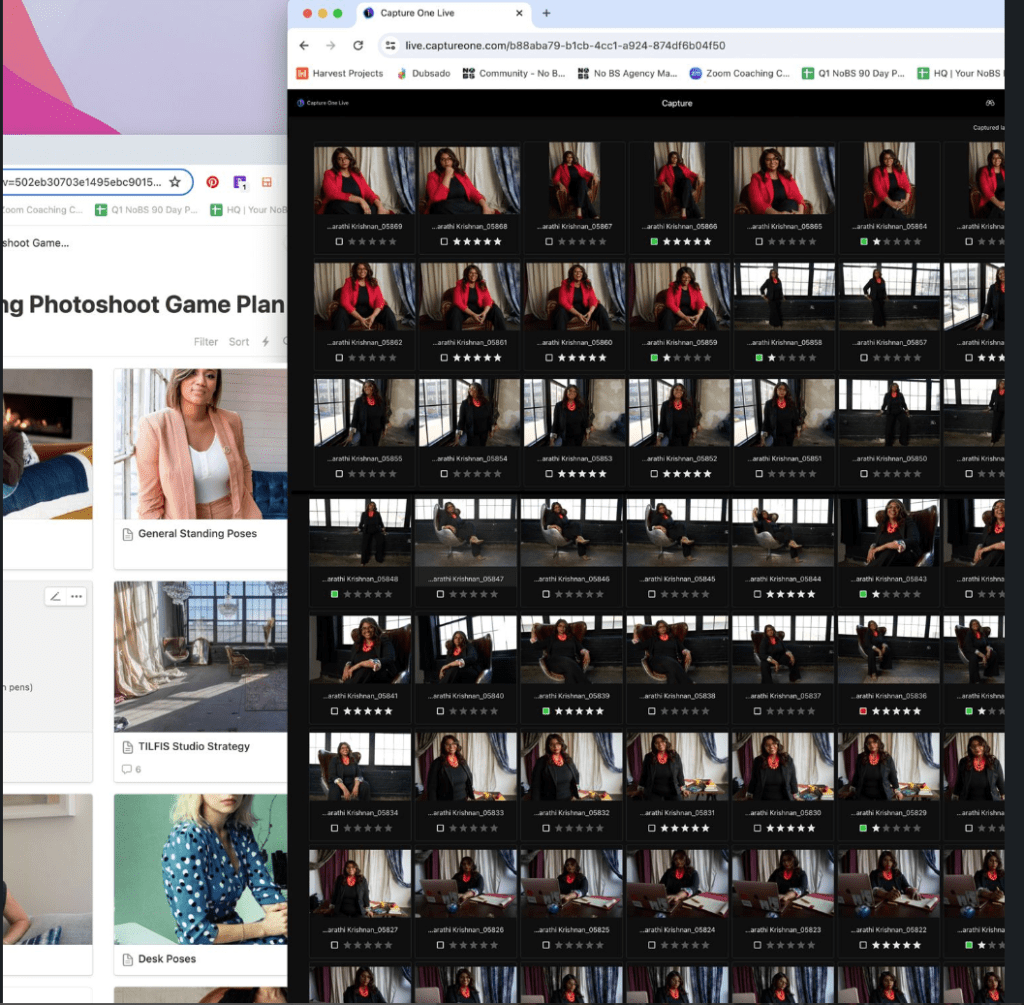The image size is (1024, 1005).
Task: Toggle the color tag box for image 05869
Action: point(340,241)
